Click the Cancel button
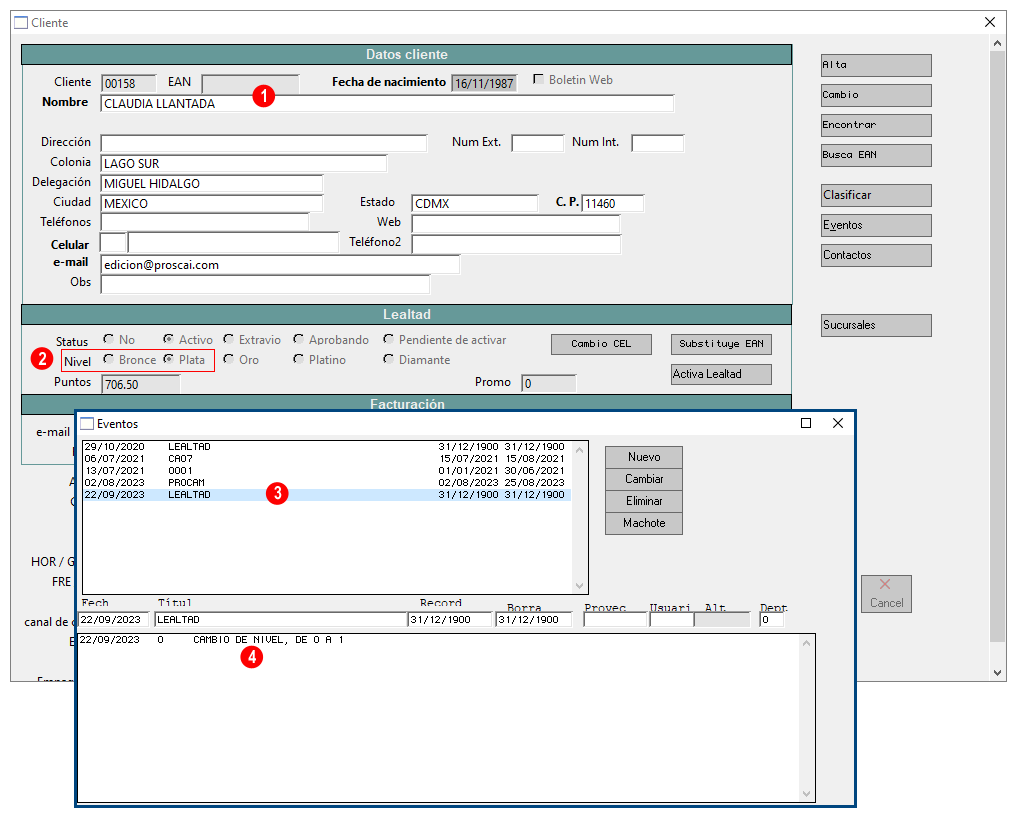The height and width of the screenshot is (819, 1016). pyautogui.click(x=886, y=594)
